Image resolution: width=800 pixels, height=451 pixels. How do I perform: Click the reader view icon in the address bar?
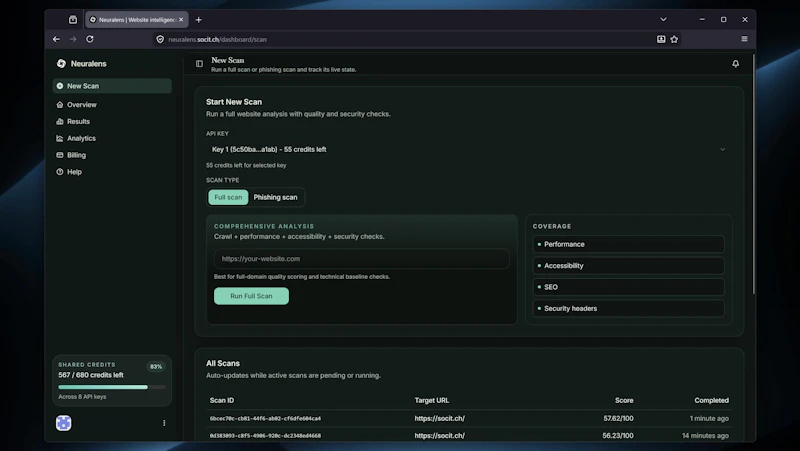tap(661, 39)
